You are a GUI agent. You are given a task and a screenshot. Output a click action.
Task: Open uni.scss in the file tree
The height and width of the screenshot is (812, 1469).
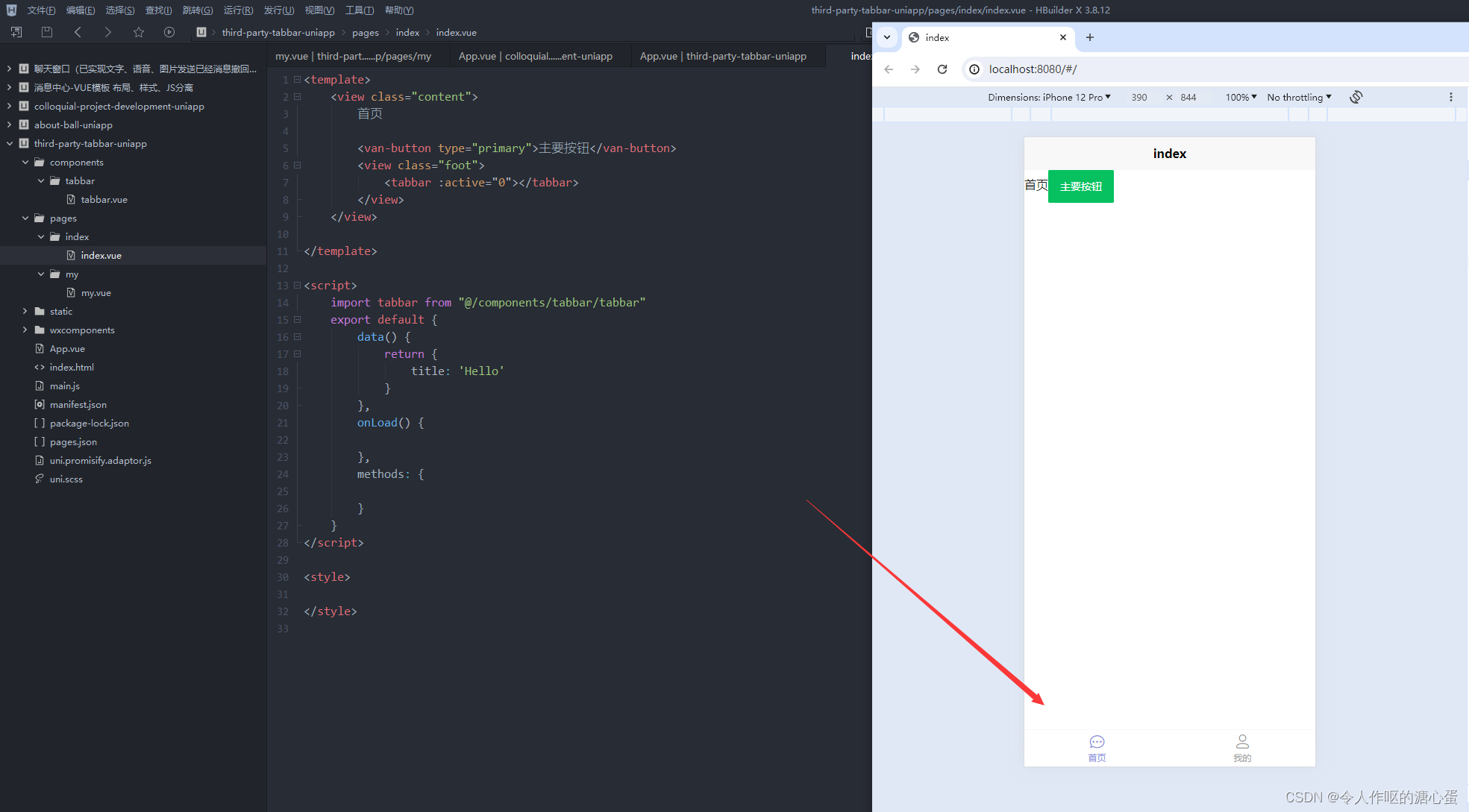pos(66,479)
